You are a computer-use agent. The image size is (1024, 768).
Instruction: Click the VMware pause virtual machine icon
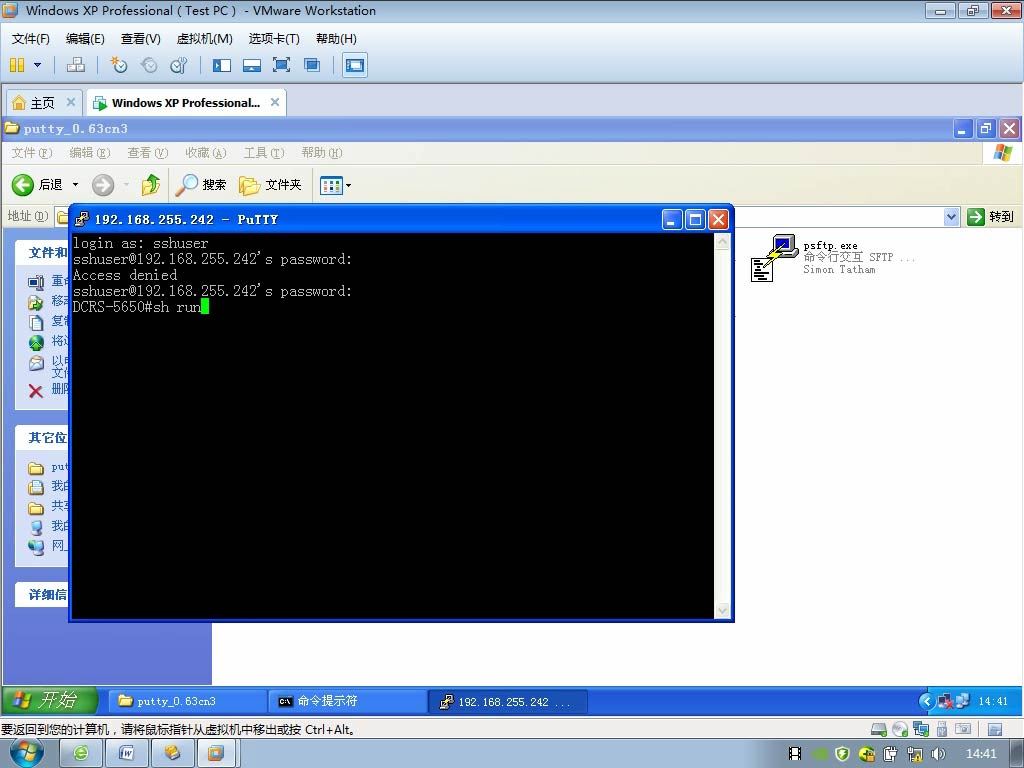point(17,65)
